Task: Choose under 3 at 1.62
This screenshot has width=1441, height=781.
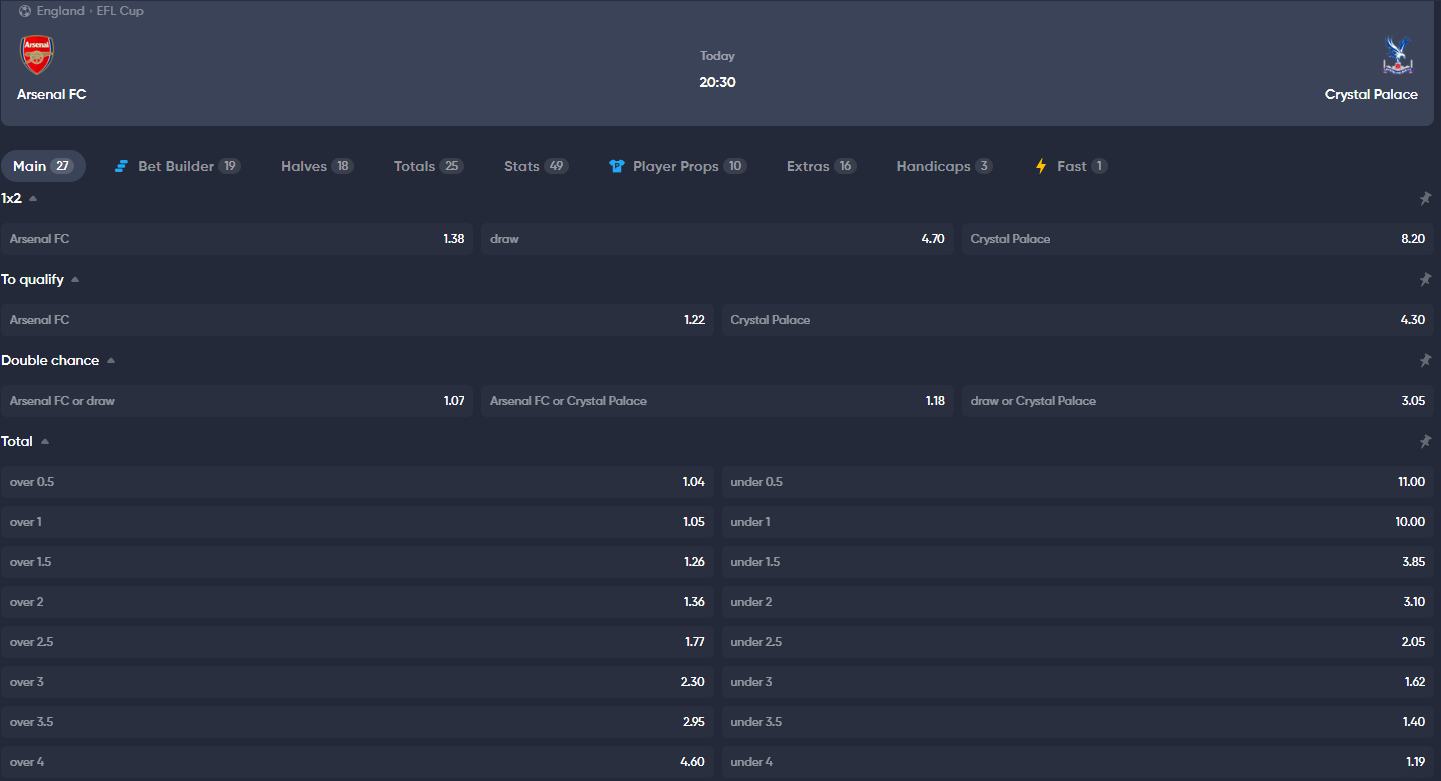Action: [x=1078, y=682]
